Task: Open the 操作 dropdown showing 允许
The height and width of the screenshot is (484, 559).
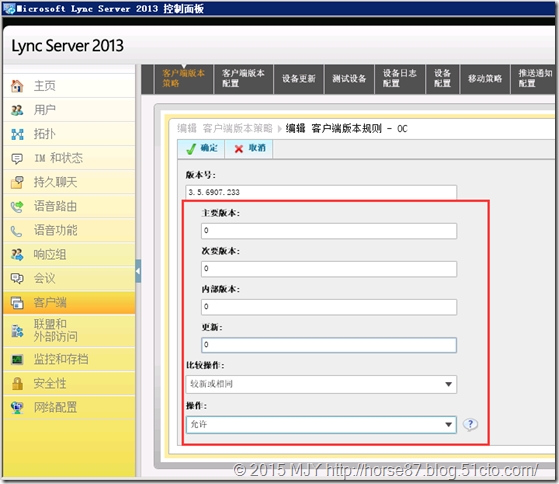Action: pyautogui.click(x=321, y=424)
